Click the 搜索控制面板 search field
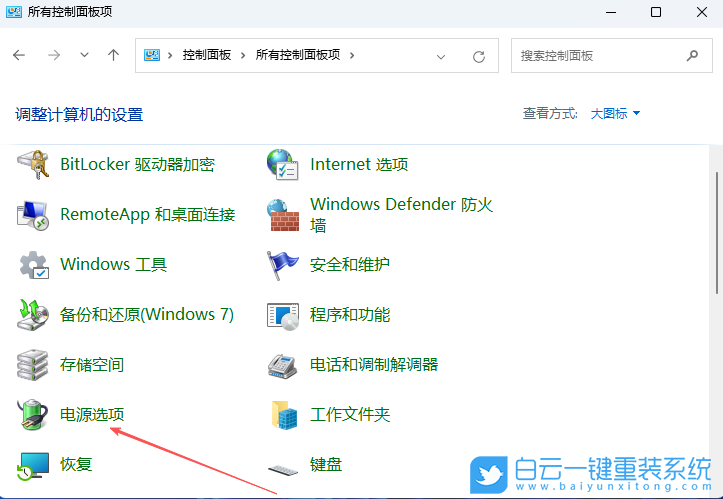Viewport: 723px width, 499px height. (x=611, y=56)
